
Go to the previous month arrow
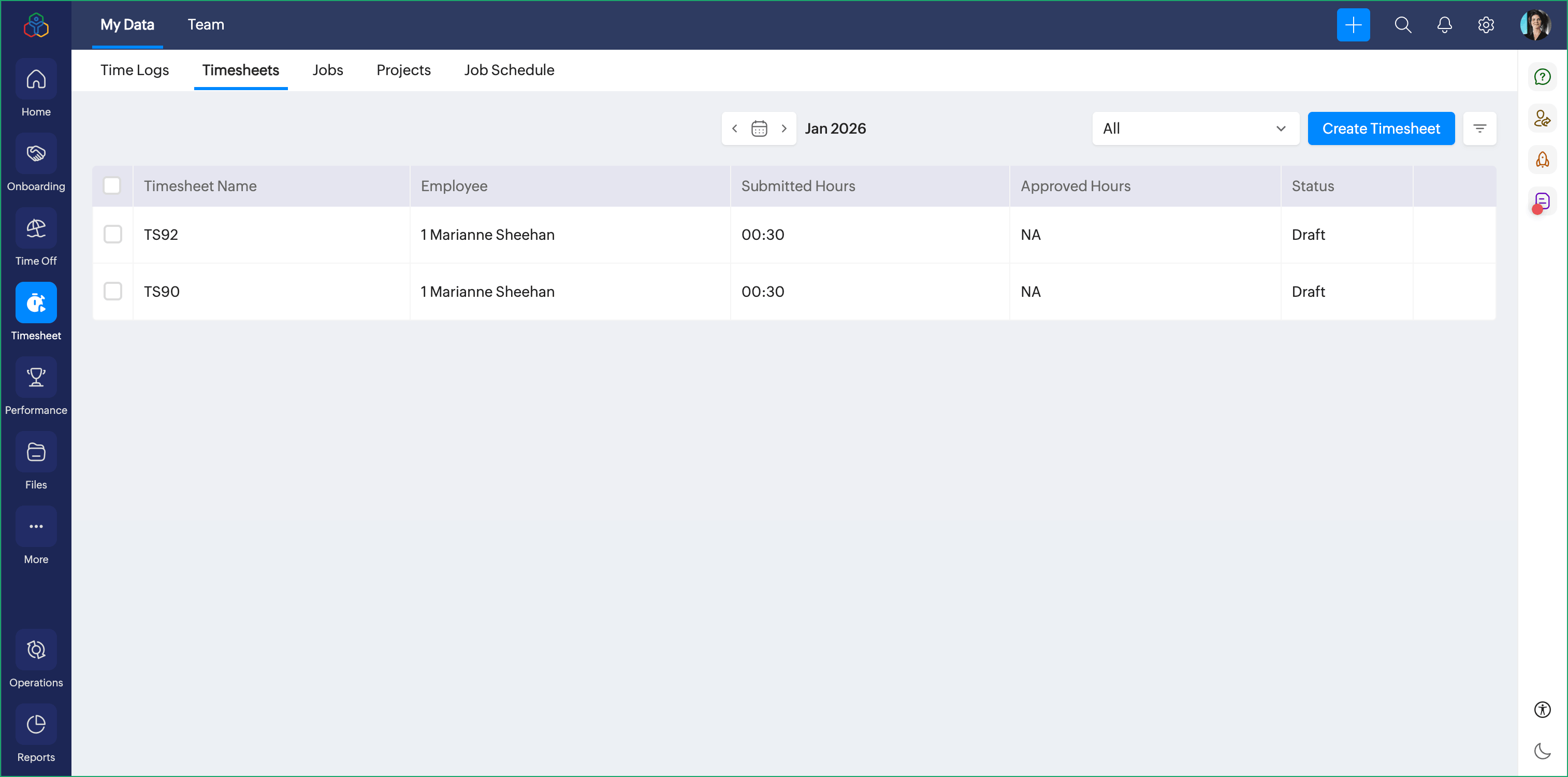pyautogui.click(x=735, y=128)
